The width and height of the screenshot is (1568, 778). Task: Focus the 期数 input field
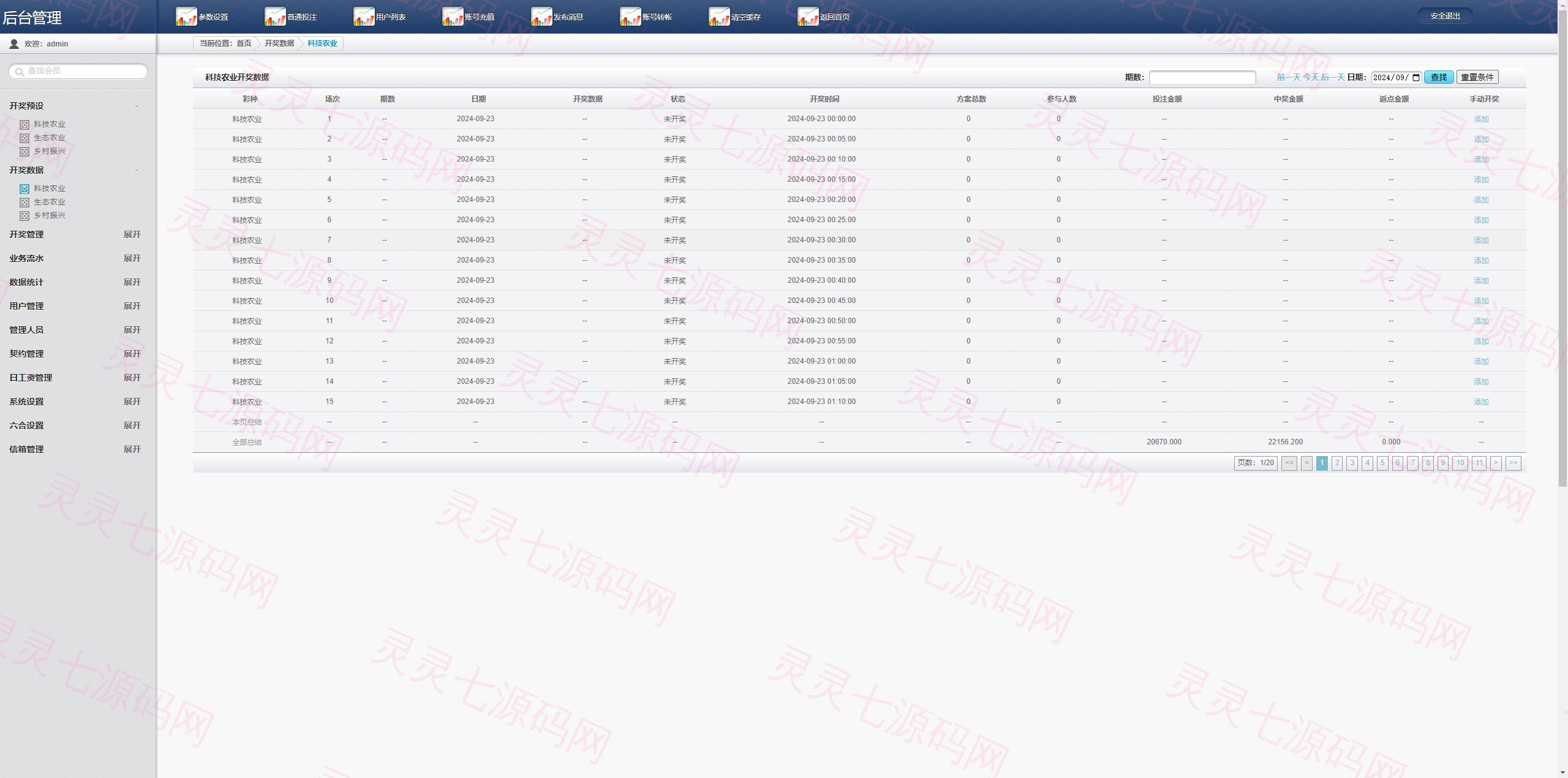(1202, 78)
